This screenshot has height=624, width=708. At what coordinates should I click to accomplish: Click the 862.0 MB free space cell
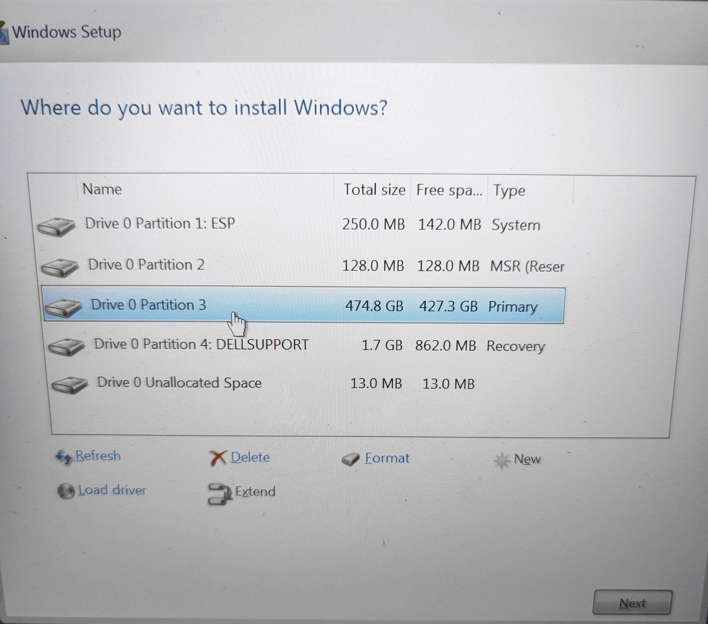tap(446, 346)
